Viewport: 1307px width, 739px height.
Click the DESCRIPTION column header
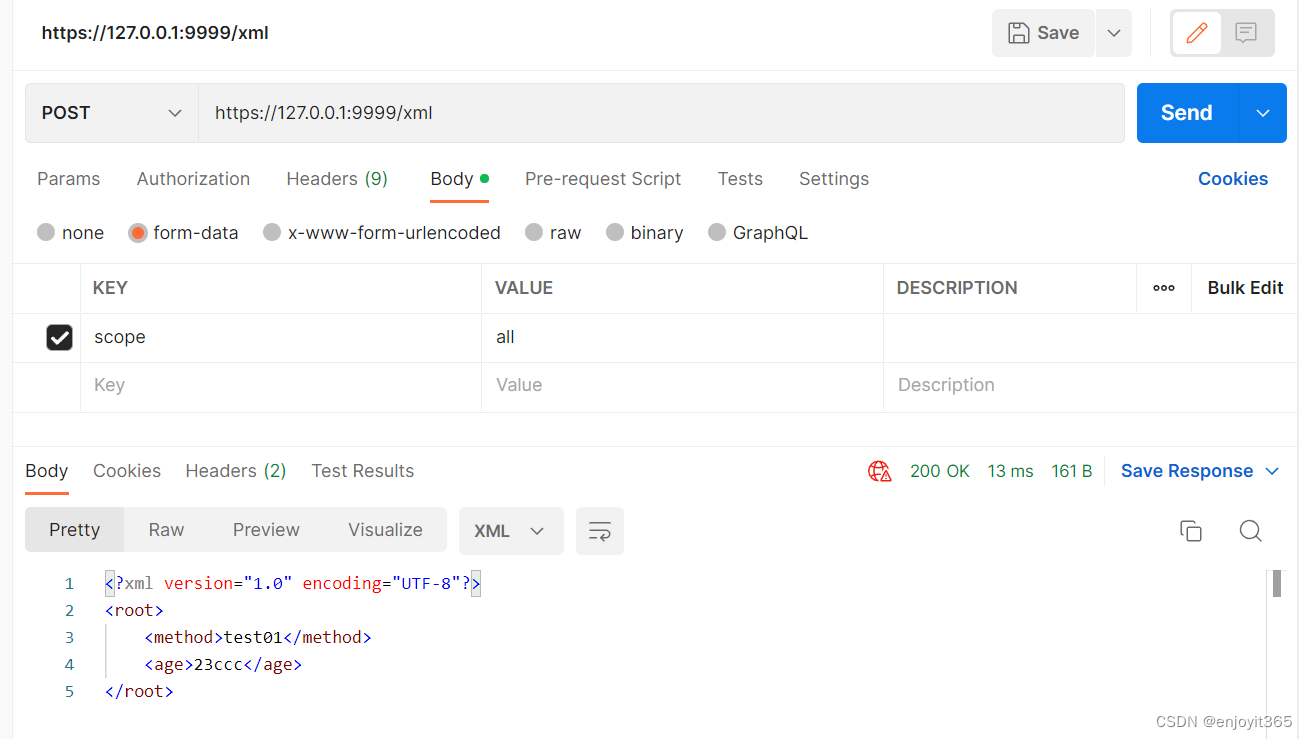click(x=957, y=288)
